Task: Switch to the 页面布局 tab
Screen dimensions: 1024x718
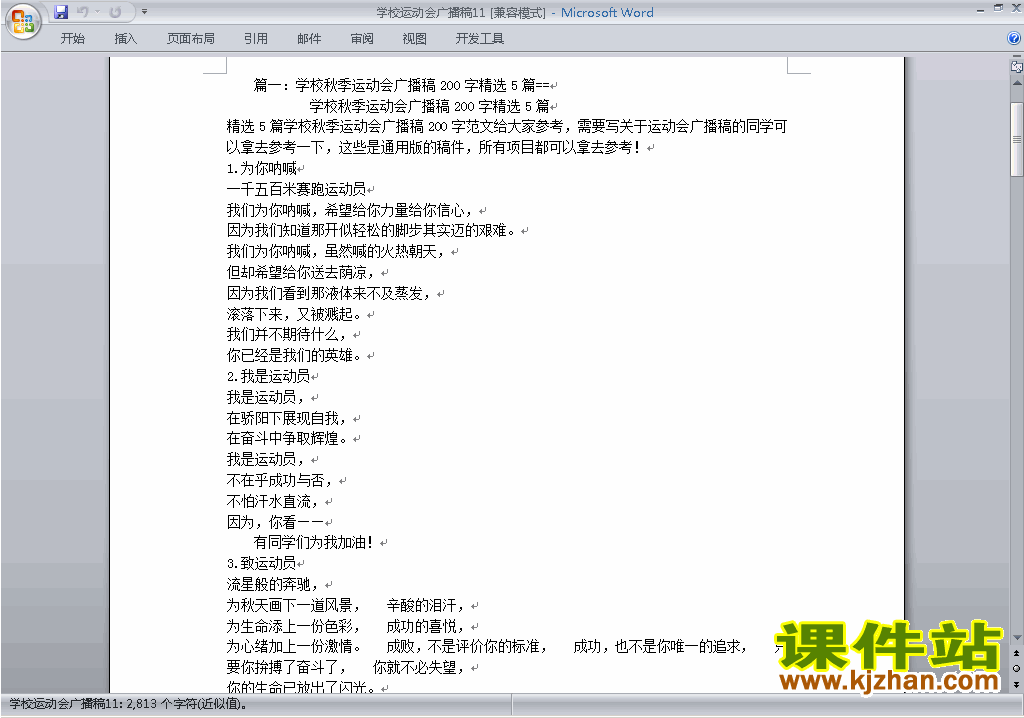Action: pos(191,39)
